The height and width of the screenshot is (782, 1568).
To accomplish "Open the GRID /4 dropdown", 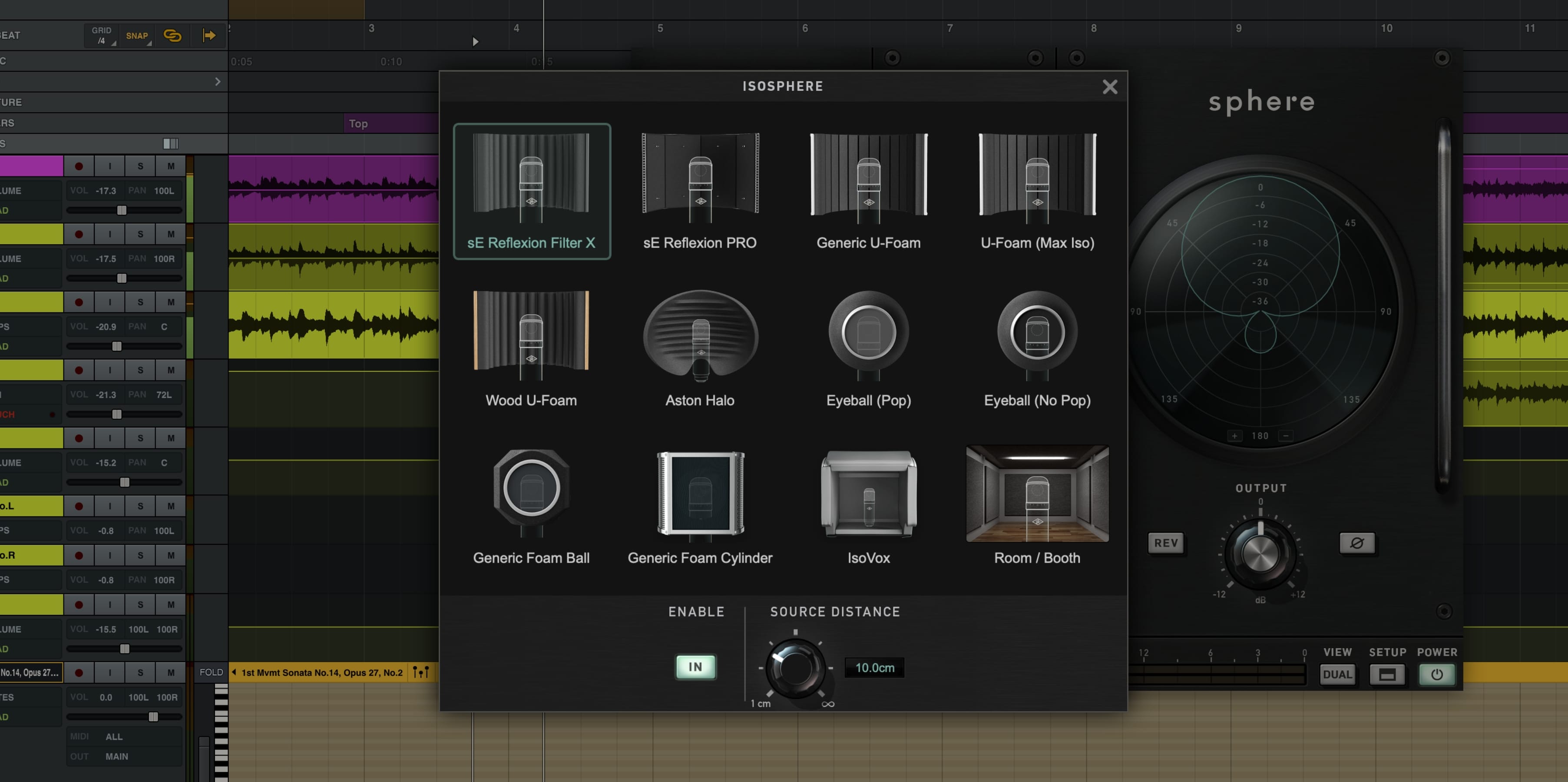I will pos(102,35).
